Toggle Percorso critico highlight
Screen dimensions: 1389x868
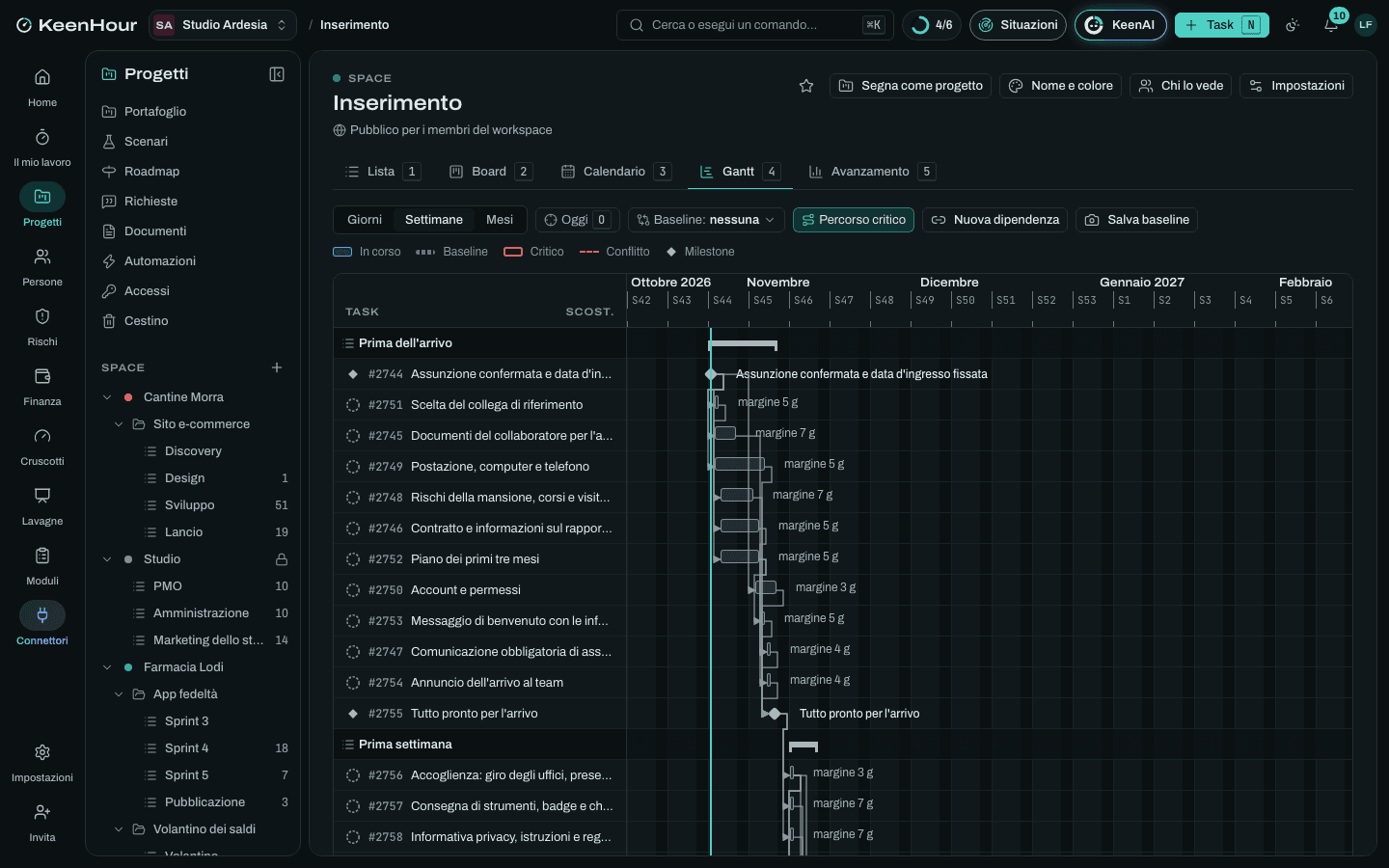854,220
